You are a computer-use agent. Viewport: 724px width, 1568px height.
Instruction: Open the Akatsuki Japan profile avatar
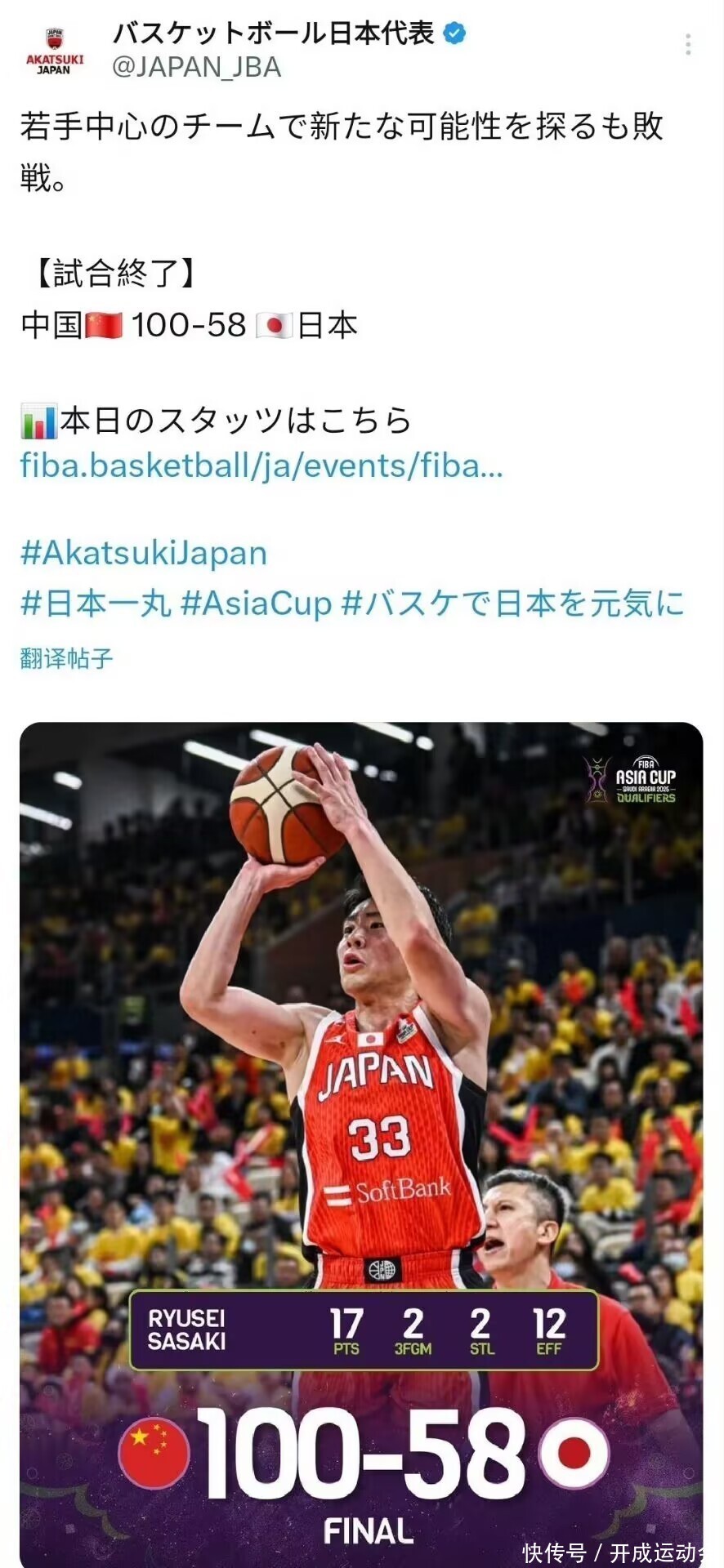pyautogui.click(x=55, y=51)
